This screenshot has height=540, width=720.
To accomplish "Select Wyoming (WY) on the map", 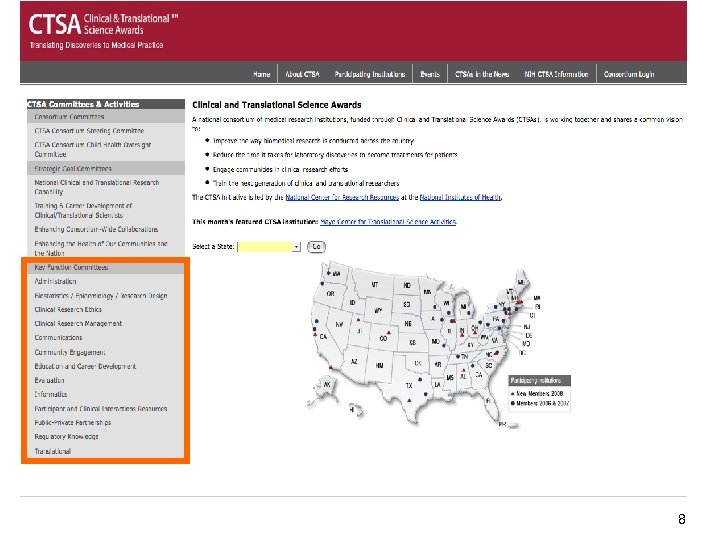I will 378,310.
